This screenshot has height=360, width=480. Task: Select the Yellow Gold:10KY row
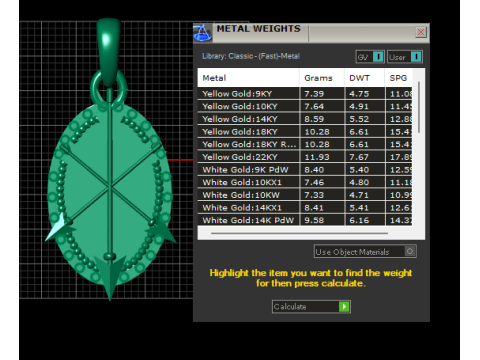tap(305, 106)
